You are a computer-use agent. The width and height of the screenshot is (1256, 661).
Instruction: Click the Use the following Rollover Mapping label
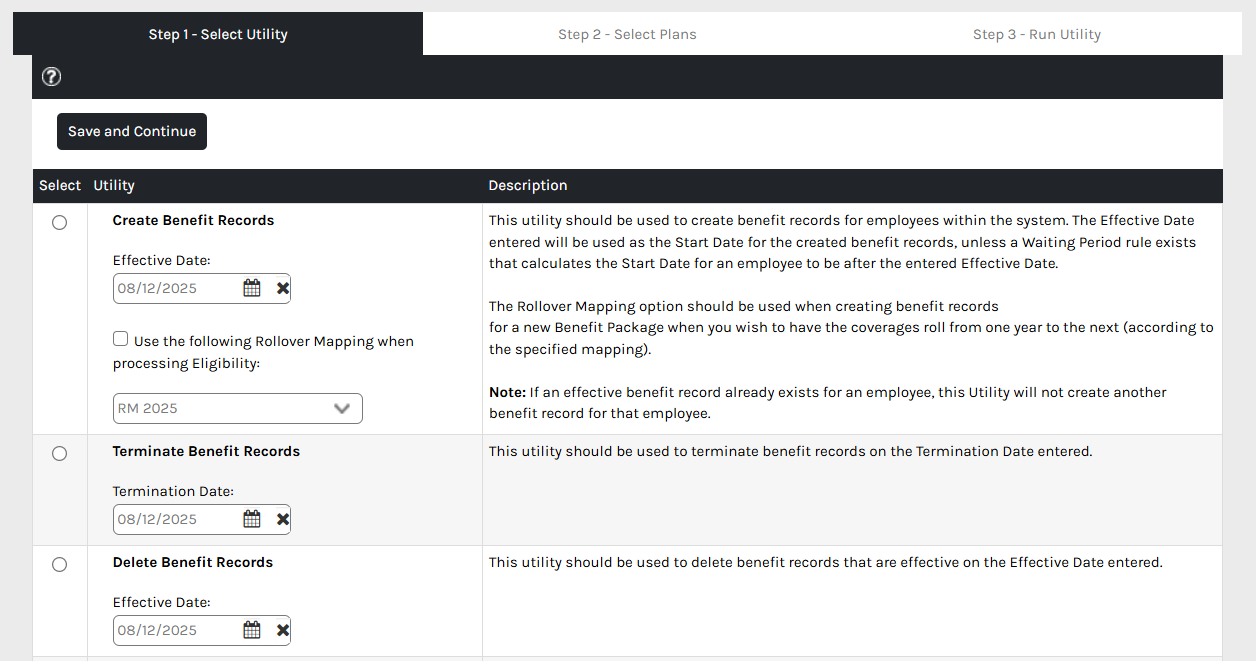[x=263, y=352]
